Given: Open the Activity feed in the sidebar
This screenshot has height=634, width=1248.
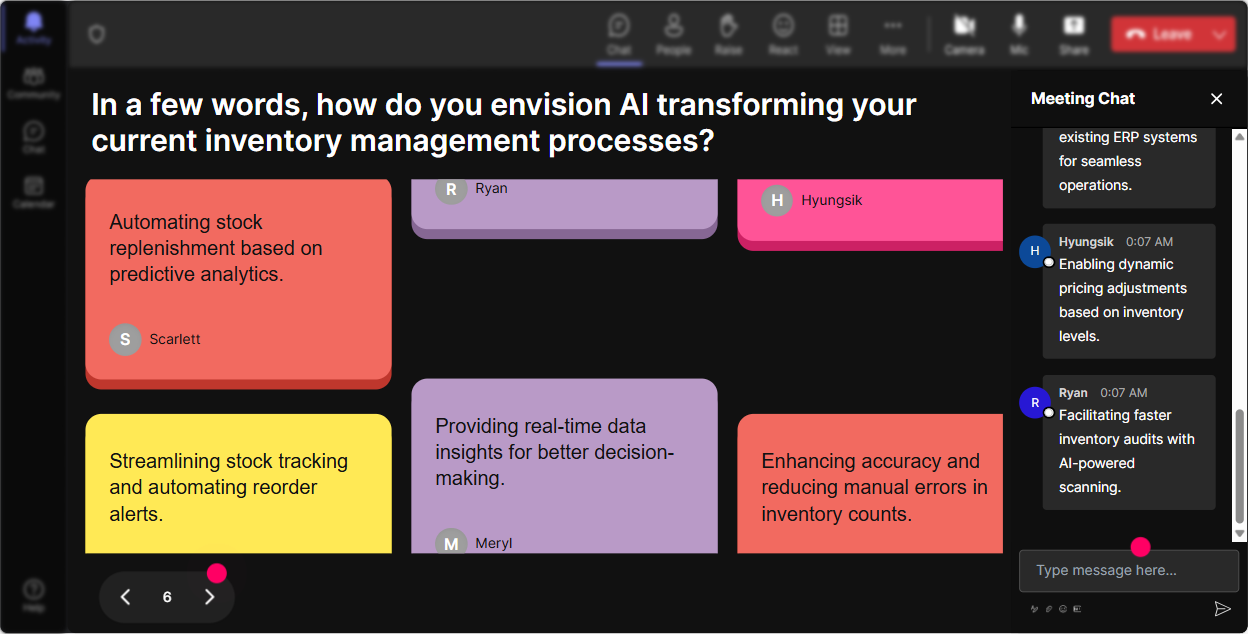Looking at the screenshot, I should pos(34,29).
